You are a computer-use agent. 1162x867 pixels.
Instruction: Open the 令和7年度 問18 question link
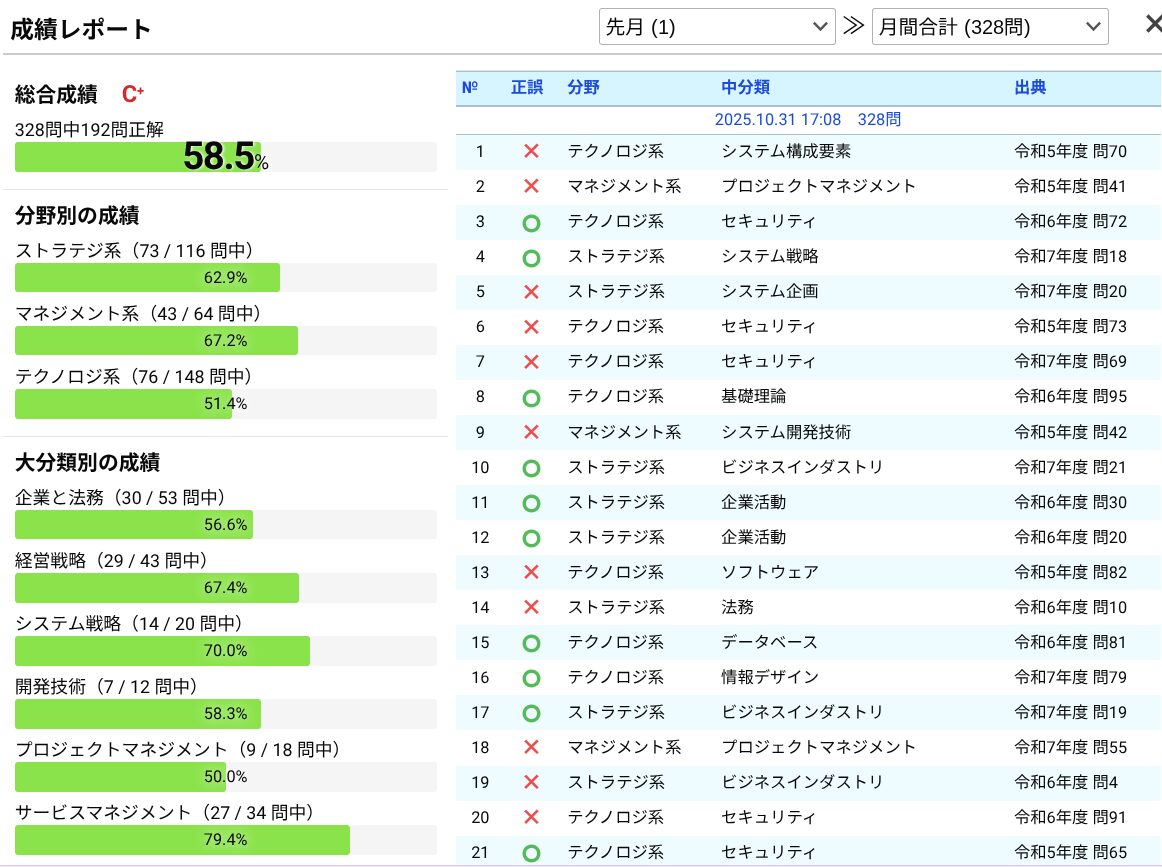tap(1070, 257)
